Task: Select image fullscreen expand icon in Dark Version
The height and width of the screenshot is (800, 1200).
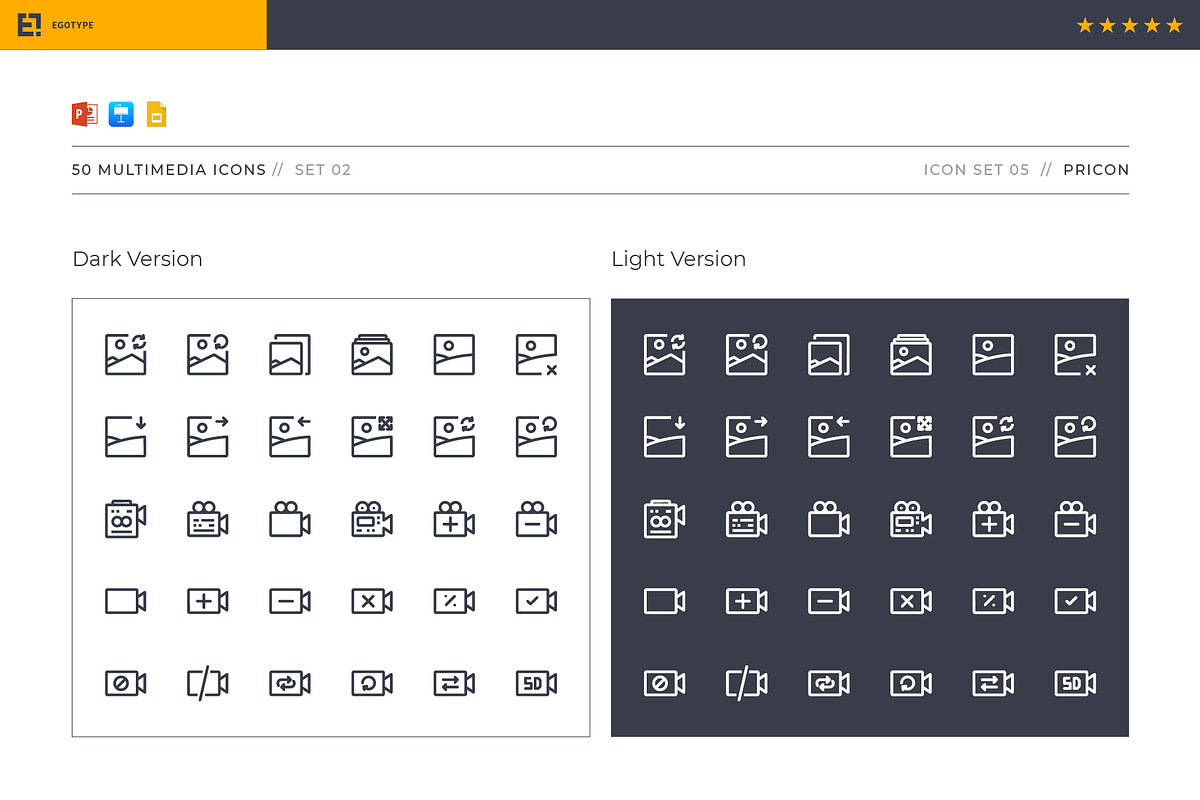Action: click(x=372, y=437)
